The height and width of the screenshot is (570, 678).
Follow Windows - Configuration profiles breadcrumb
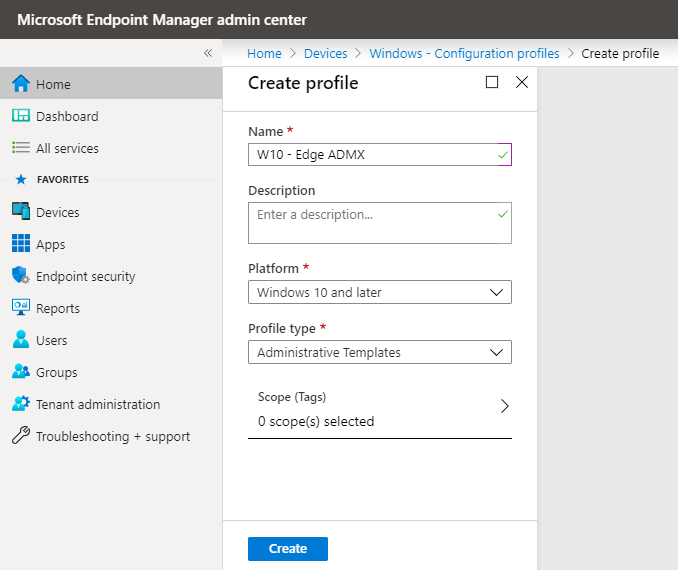[x=464, y=53]
